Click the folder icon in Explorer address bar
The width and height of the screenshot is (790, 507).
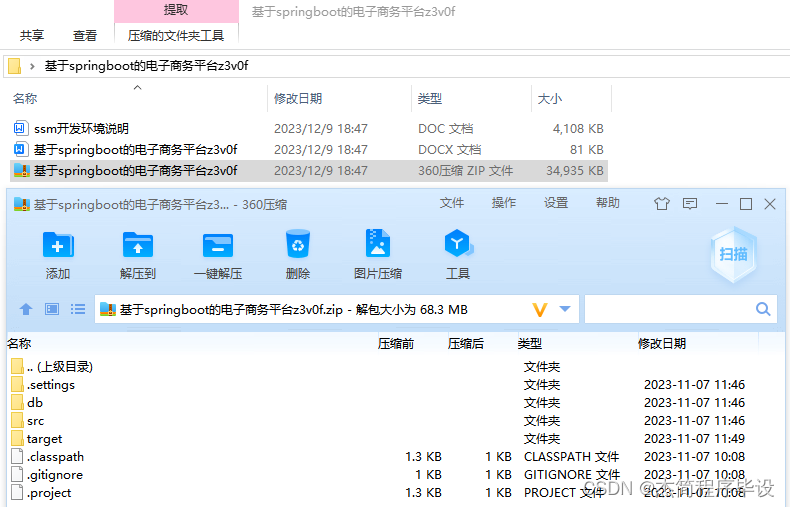[15, 66]
